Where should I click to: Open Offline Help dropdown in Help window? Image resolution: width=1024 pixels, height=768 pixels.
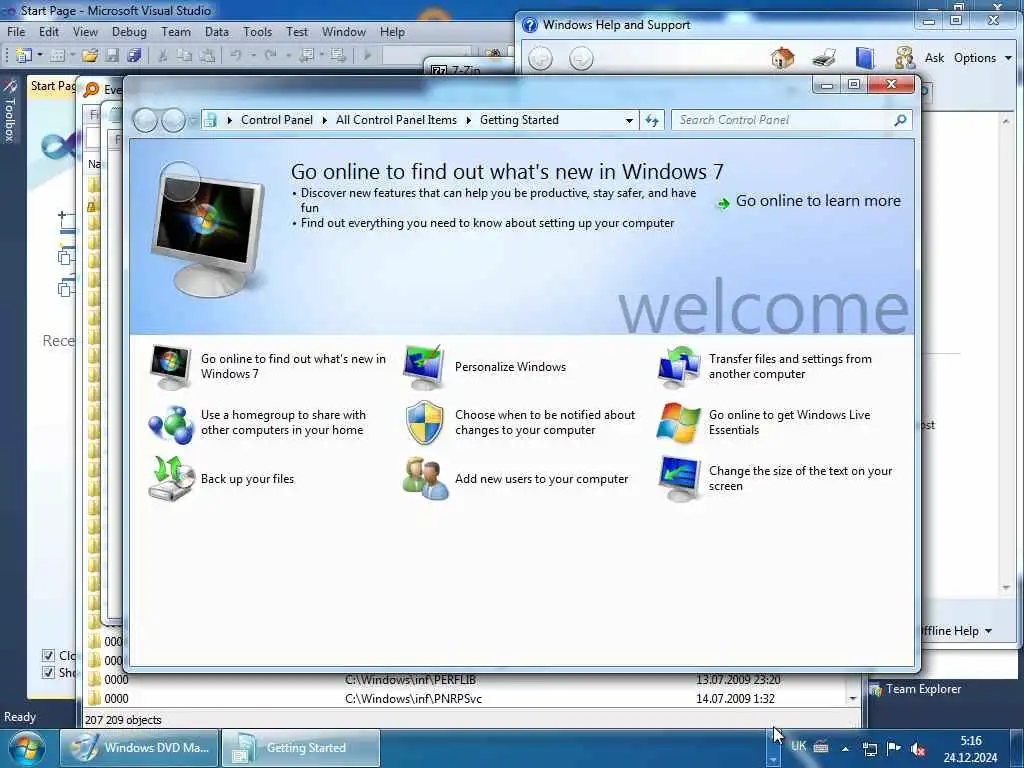pos(956,631)
